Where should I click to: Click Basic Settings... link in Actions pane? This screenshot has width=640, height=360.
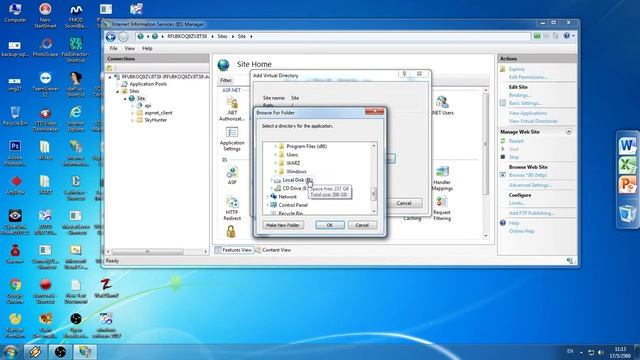pos(525,103)
